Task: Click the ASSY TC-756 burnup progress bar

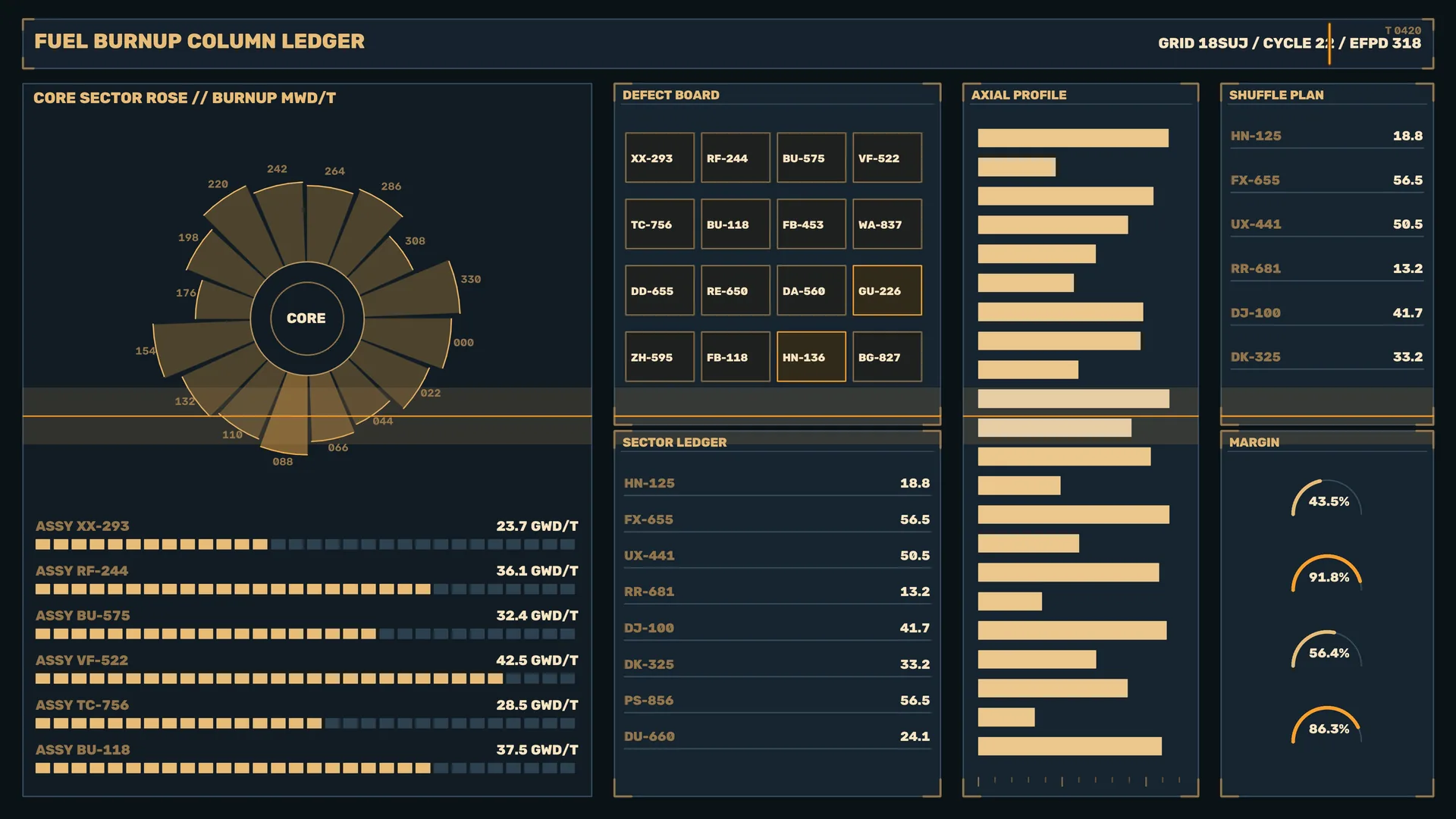Action: click(x=306, y=723)
